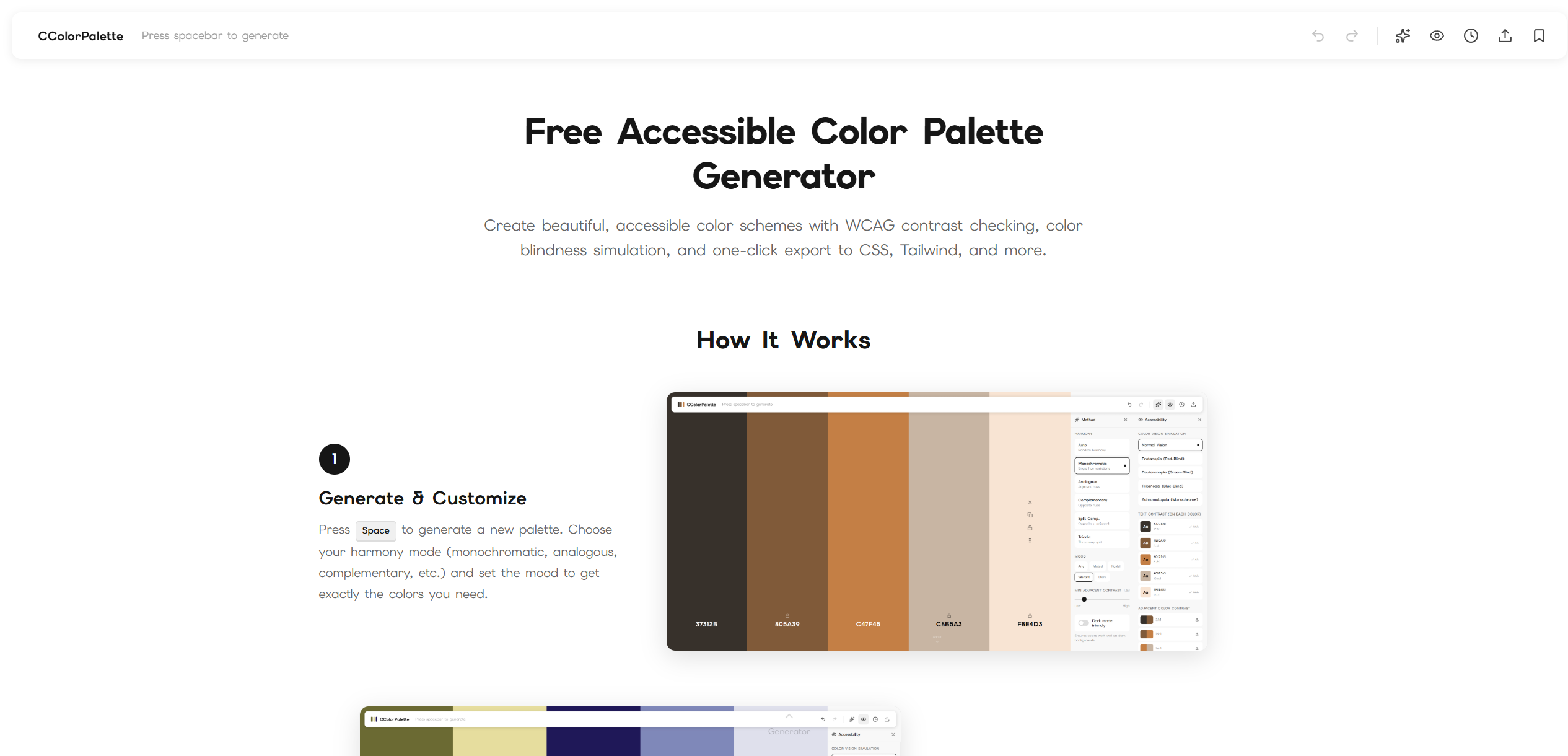
Task: Click the copy icon in the palette's middle column
Action: tap(1030, 515)
